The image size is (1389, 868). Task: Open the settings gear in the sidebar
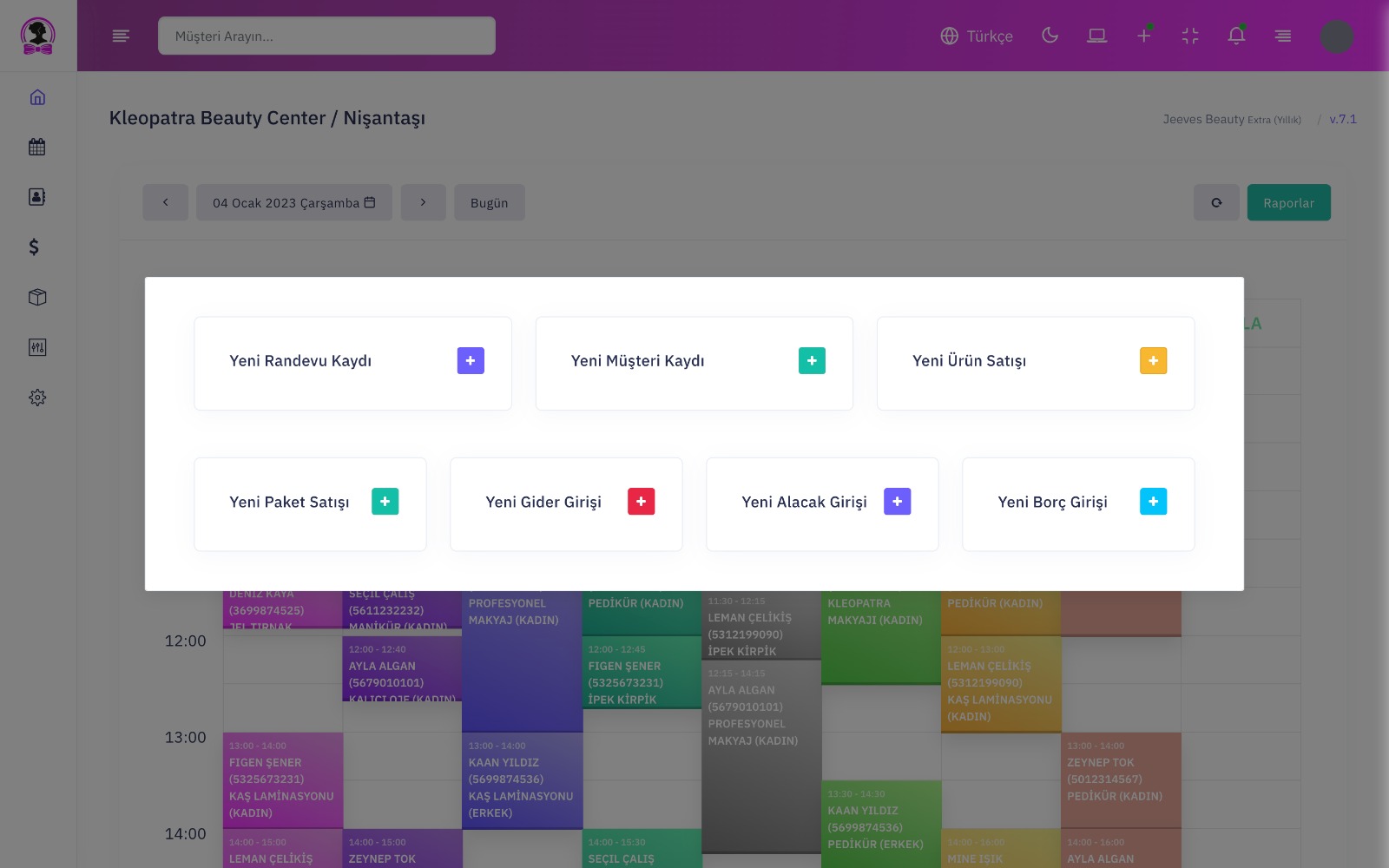[37, 398]
